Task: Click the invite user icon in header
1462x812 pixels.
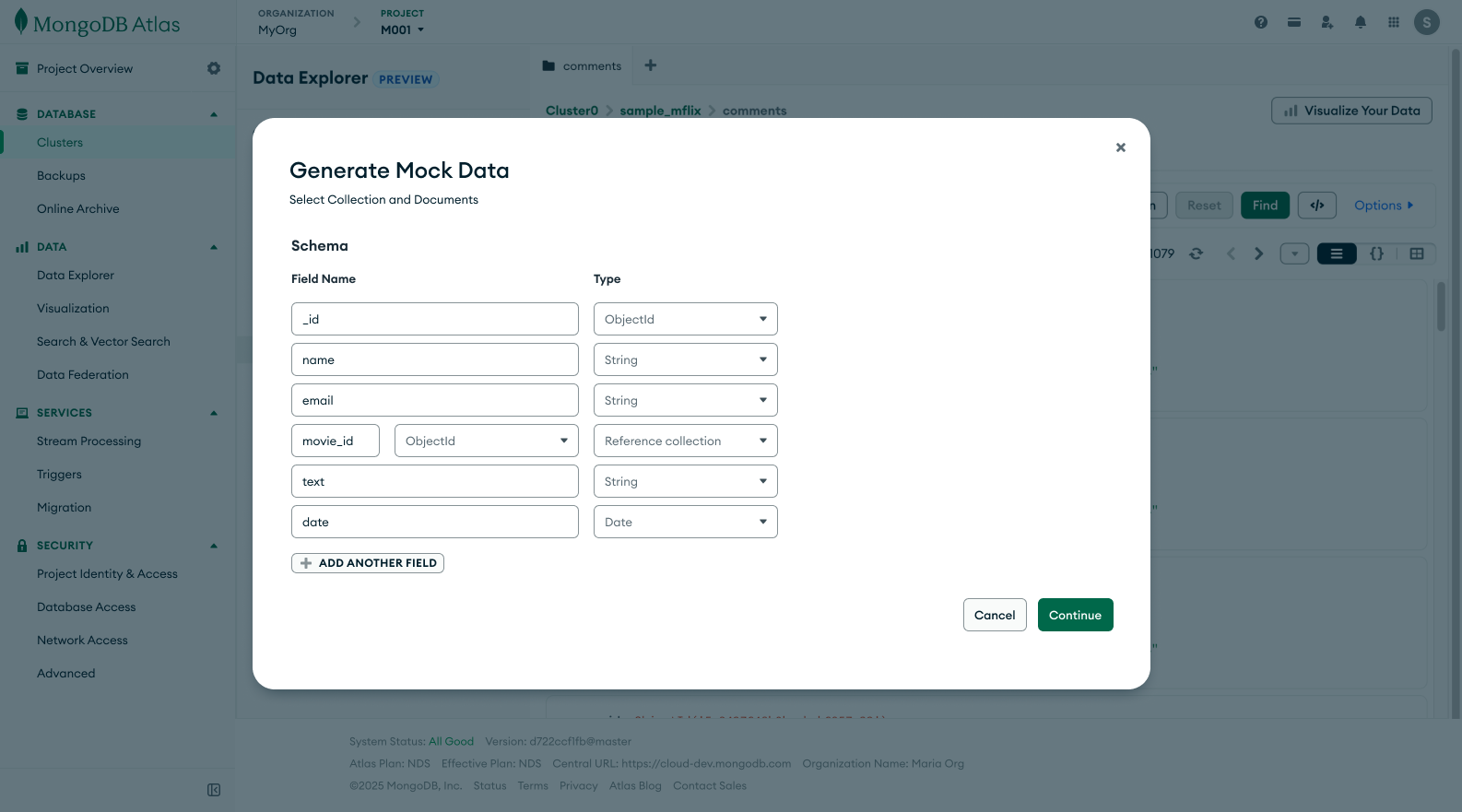Action: 1327,22
